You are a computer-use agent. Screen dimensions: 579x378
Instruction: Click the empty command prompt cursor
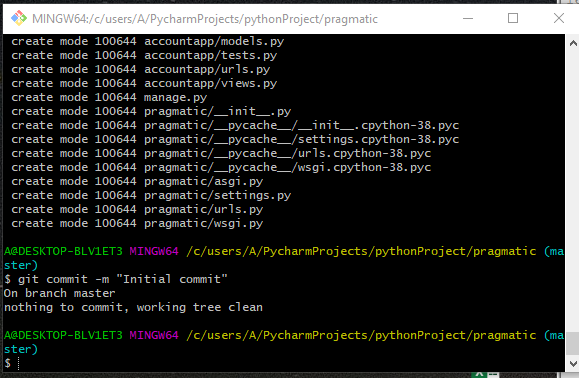click(18, 364)
